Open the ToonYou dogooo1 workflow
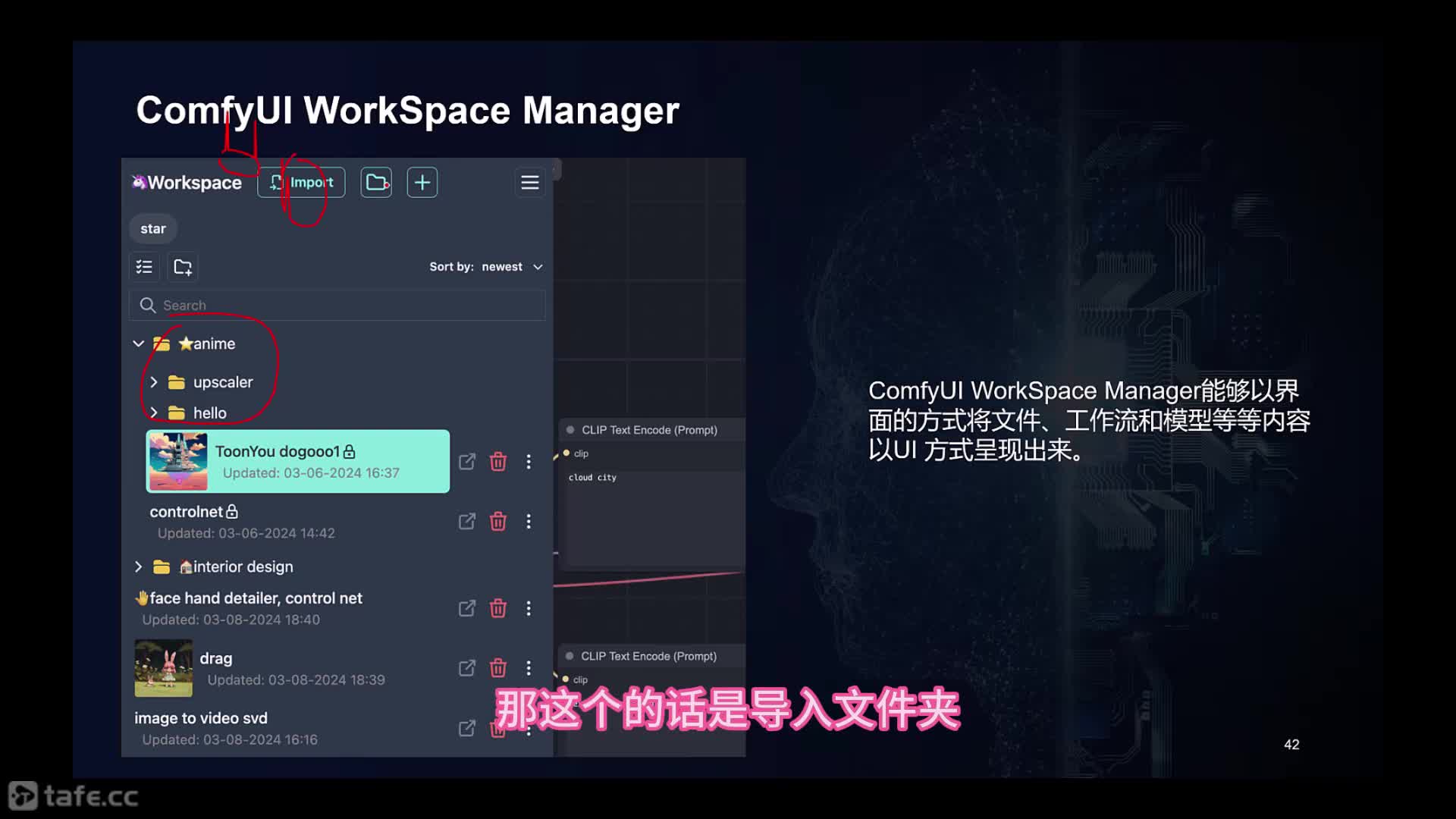1456x819 pixels. coord(298,461)
